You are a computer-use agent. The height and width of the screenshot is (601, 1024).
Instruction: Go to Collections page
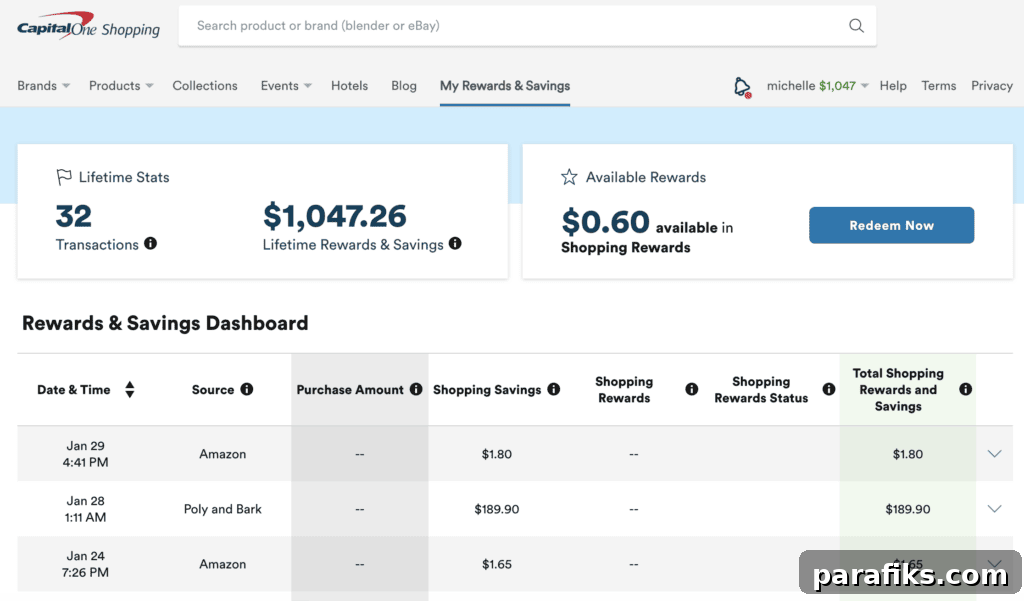click(205, 86)
